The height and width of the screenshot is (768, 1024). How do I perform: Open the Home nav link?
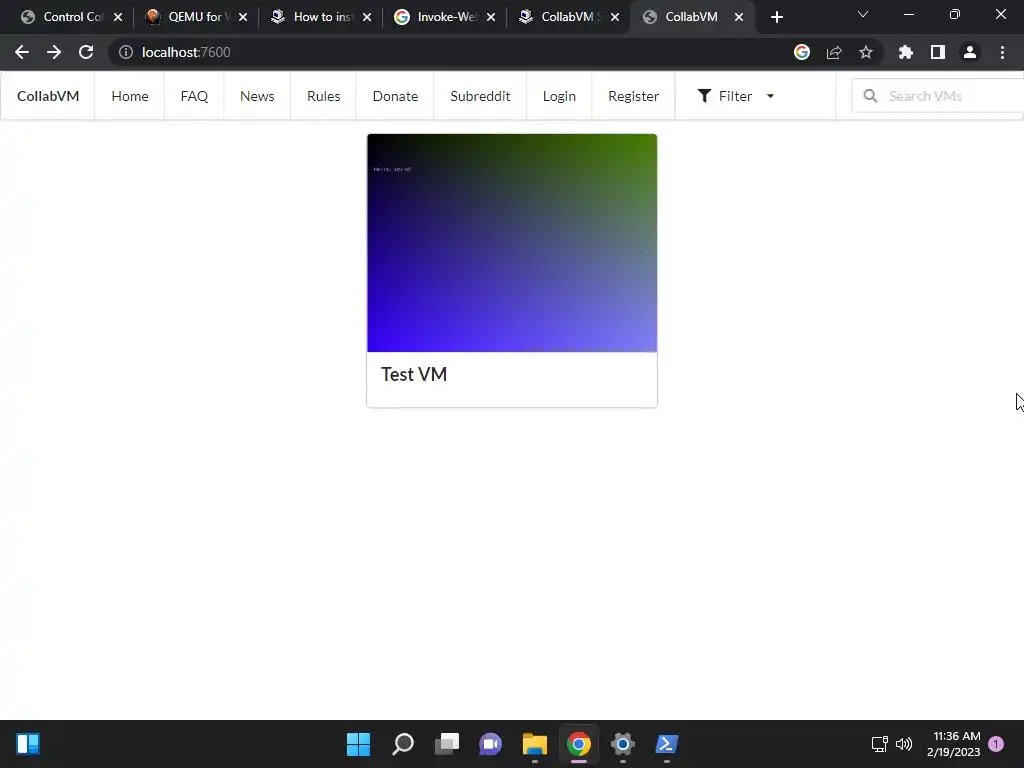[130, 96]
